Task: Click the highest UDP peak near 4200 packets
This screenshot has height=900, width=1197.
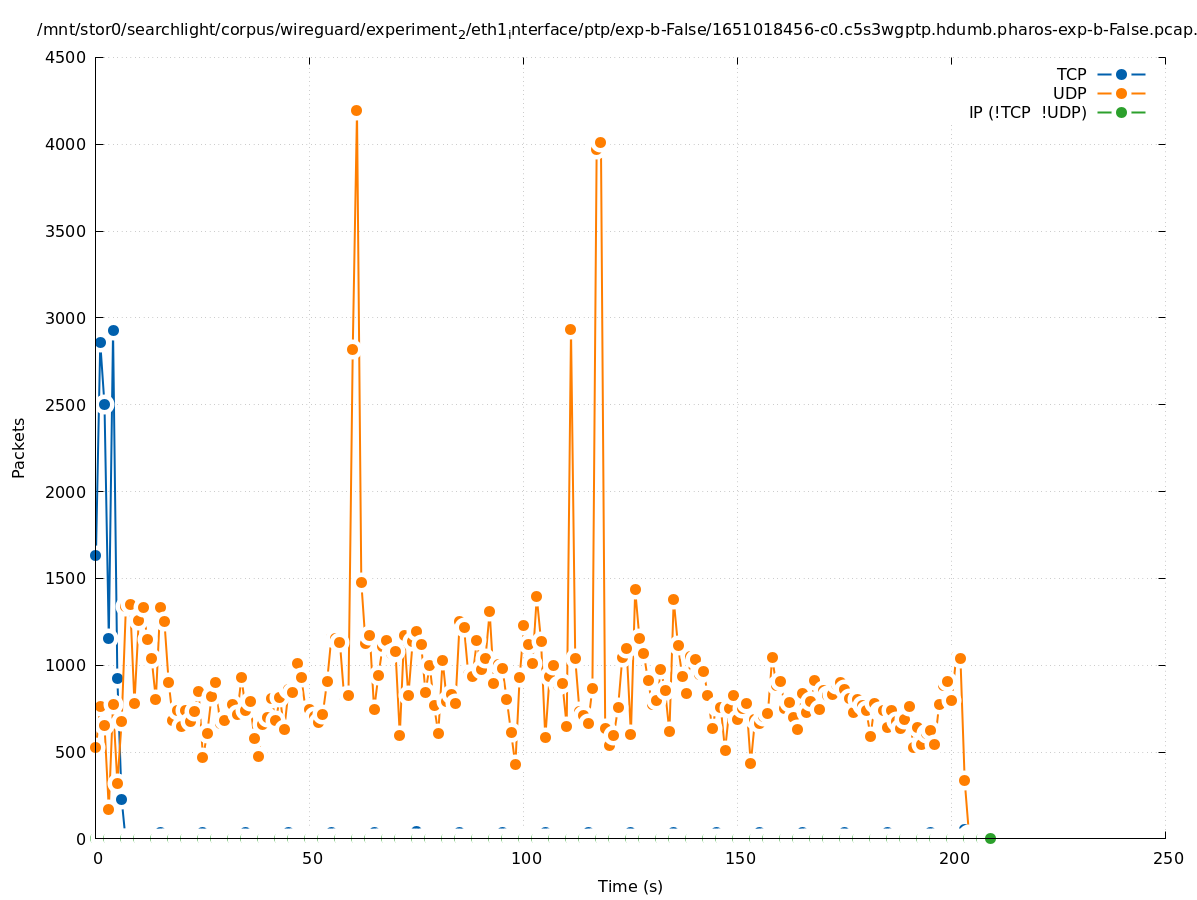Action: point(356,110)
